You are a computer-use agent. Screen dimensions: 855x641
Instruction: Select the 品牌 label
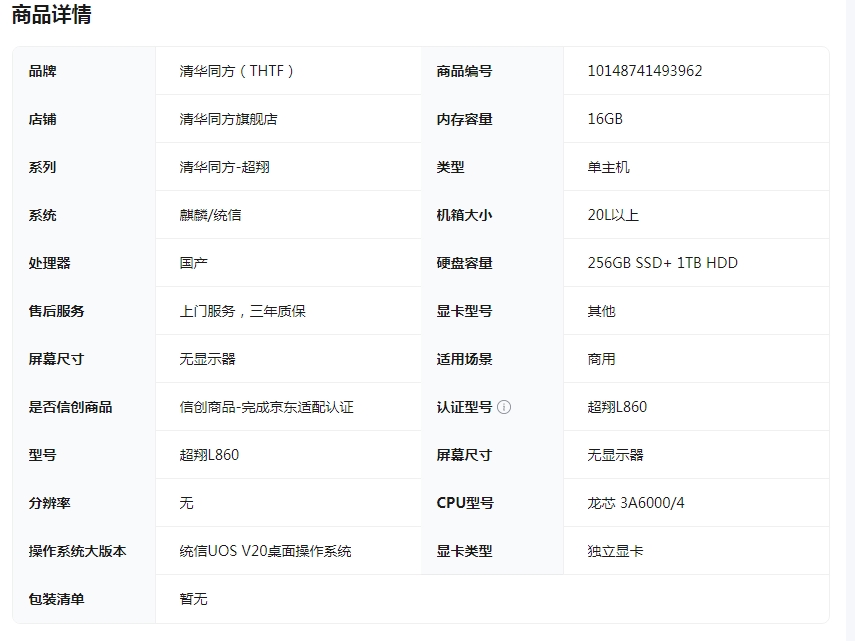point(43,71)
